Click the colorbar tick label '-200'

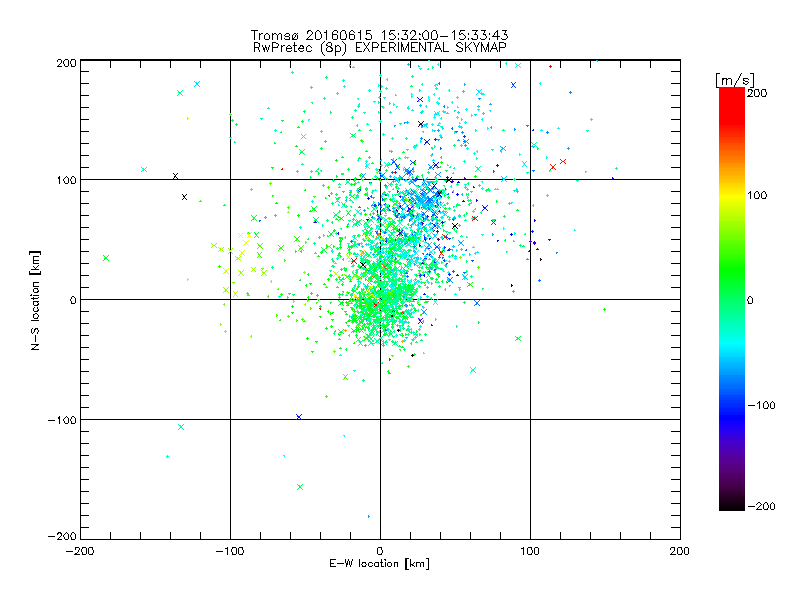[x=761, y=506]
